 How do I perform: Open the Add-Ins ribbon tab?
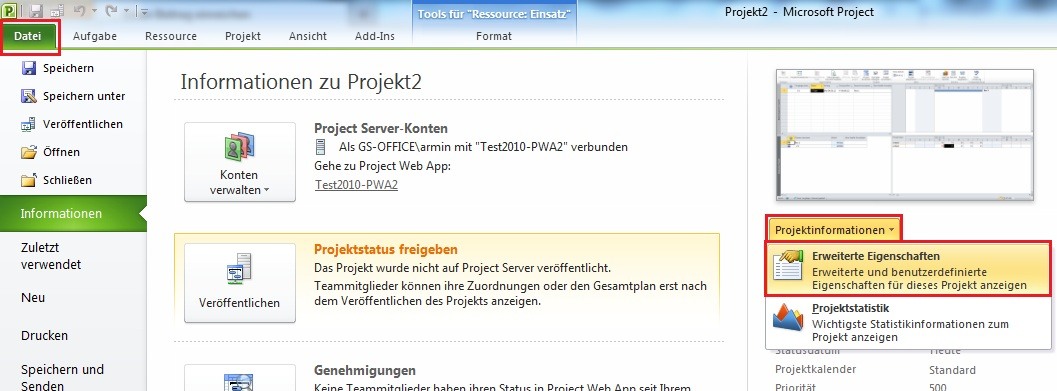click(375, 36)
